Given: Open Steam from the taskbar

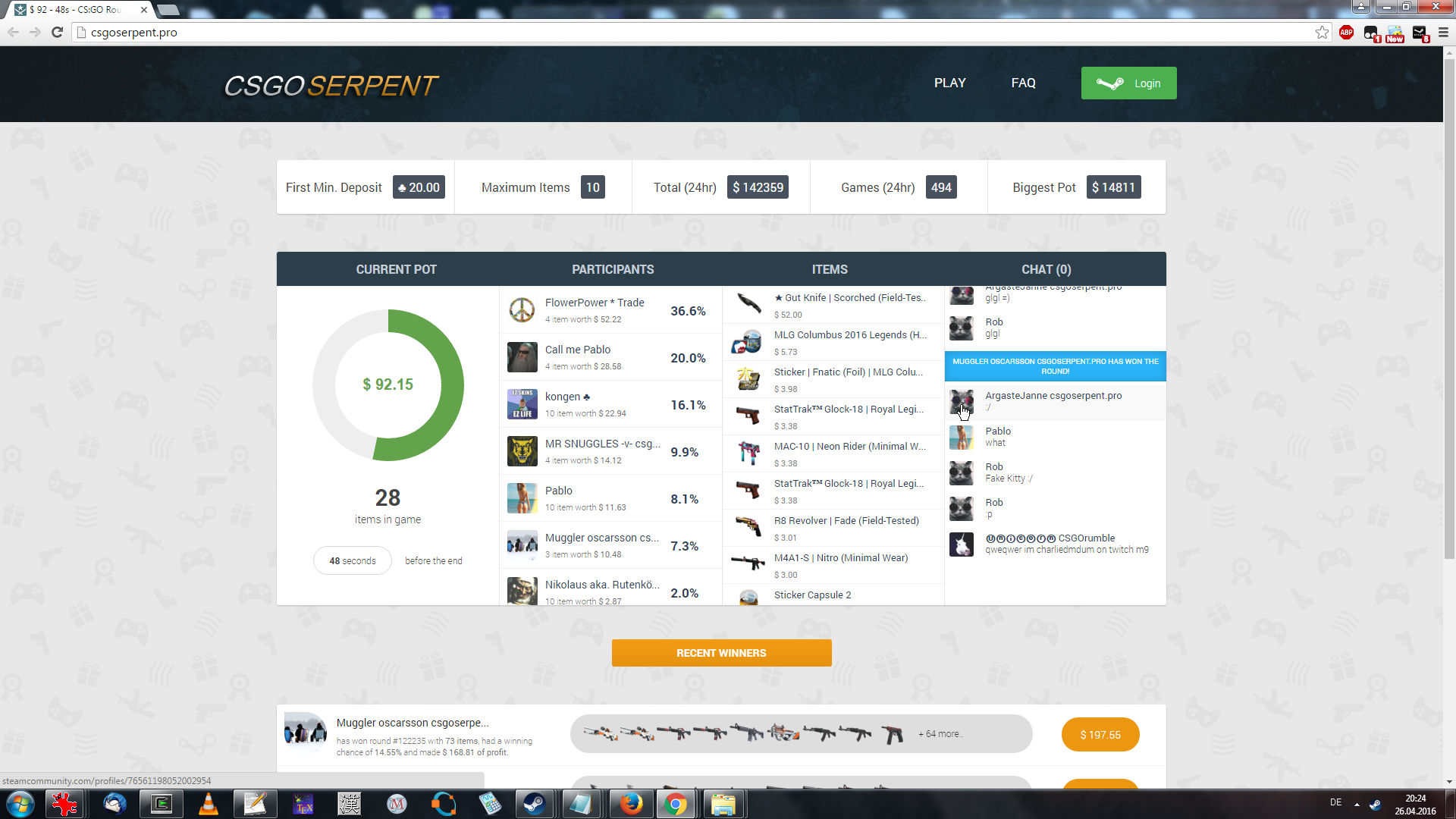Looking at the screenshot, I should pyautogui.click(x=534, y=803).
